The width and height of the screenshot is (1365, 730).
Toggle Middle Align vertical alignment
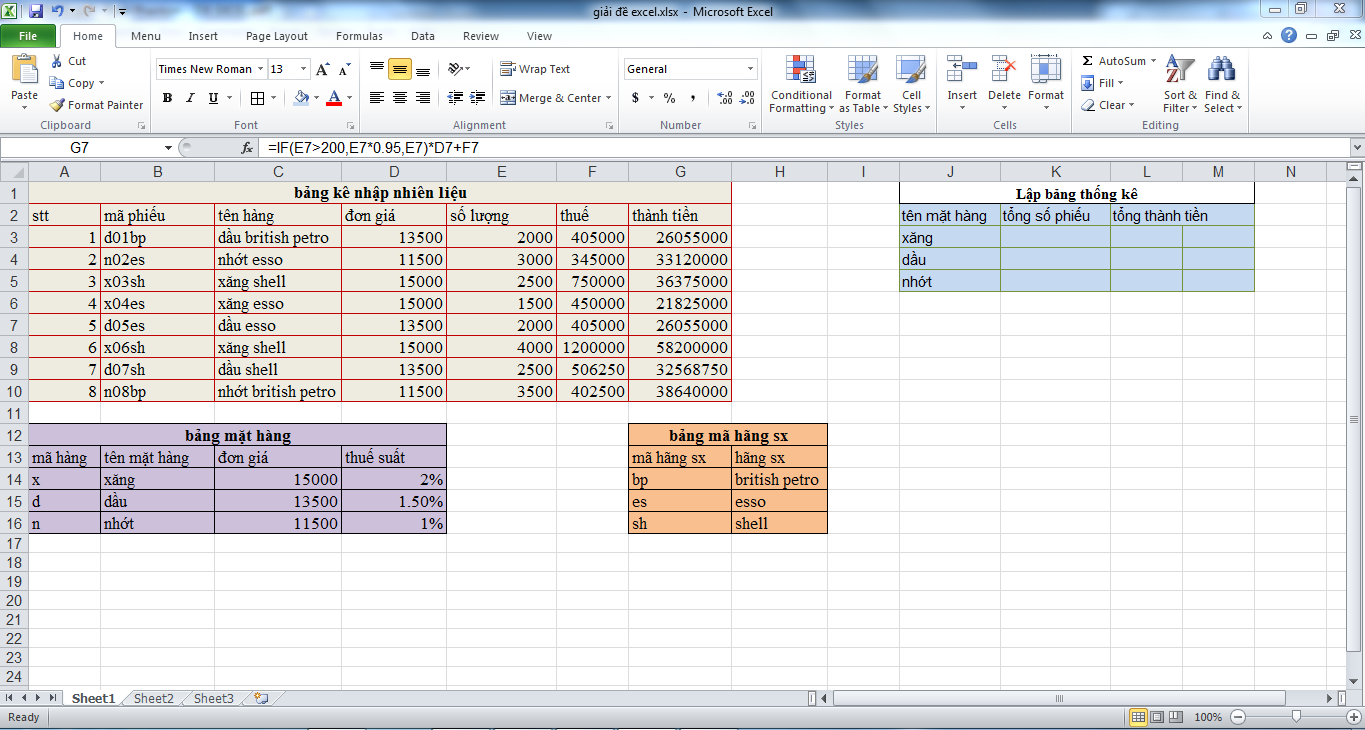[x=400, y=69]
